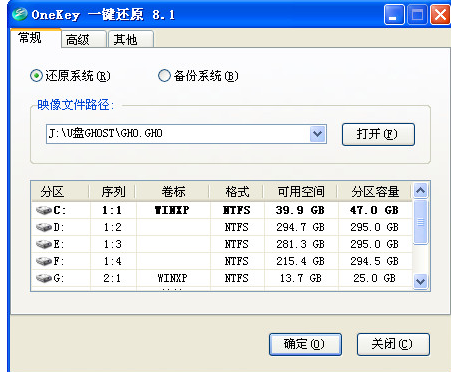Select the cell showing 1:2
The image size is (451, 372).
tap(113, 227)
